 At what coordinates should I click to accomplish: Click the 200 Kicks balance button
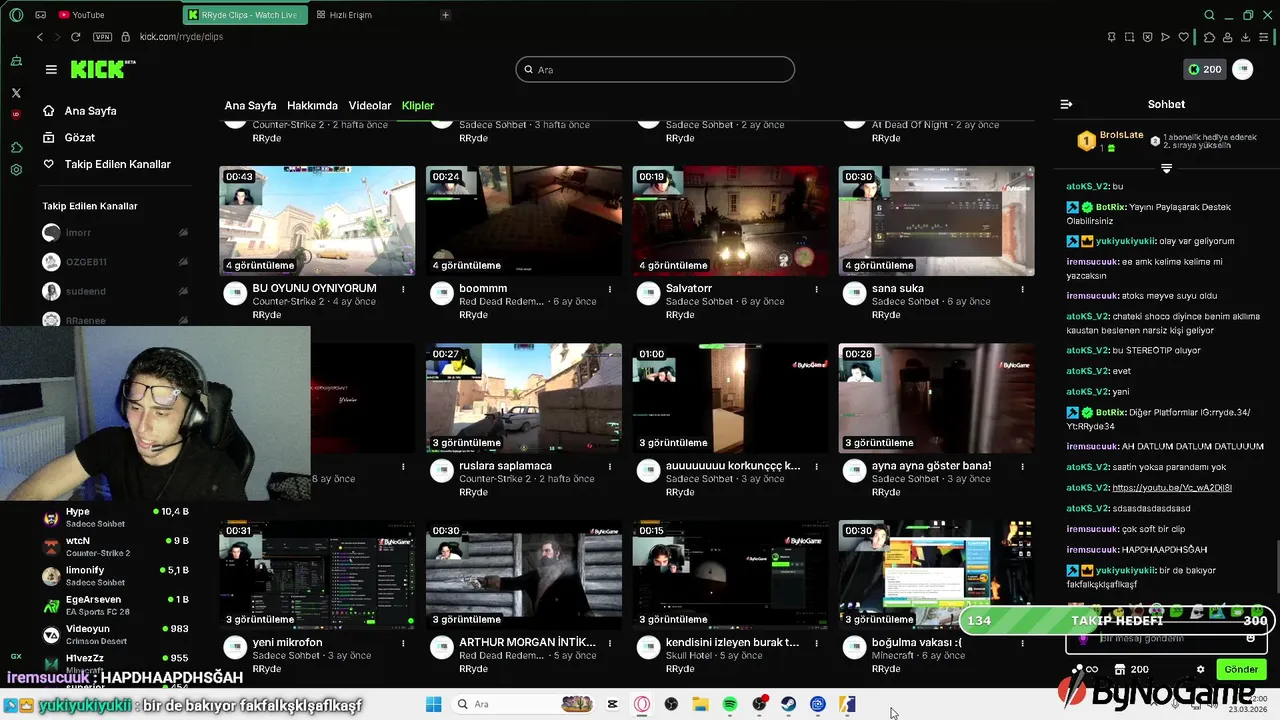click(1205, 69)
